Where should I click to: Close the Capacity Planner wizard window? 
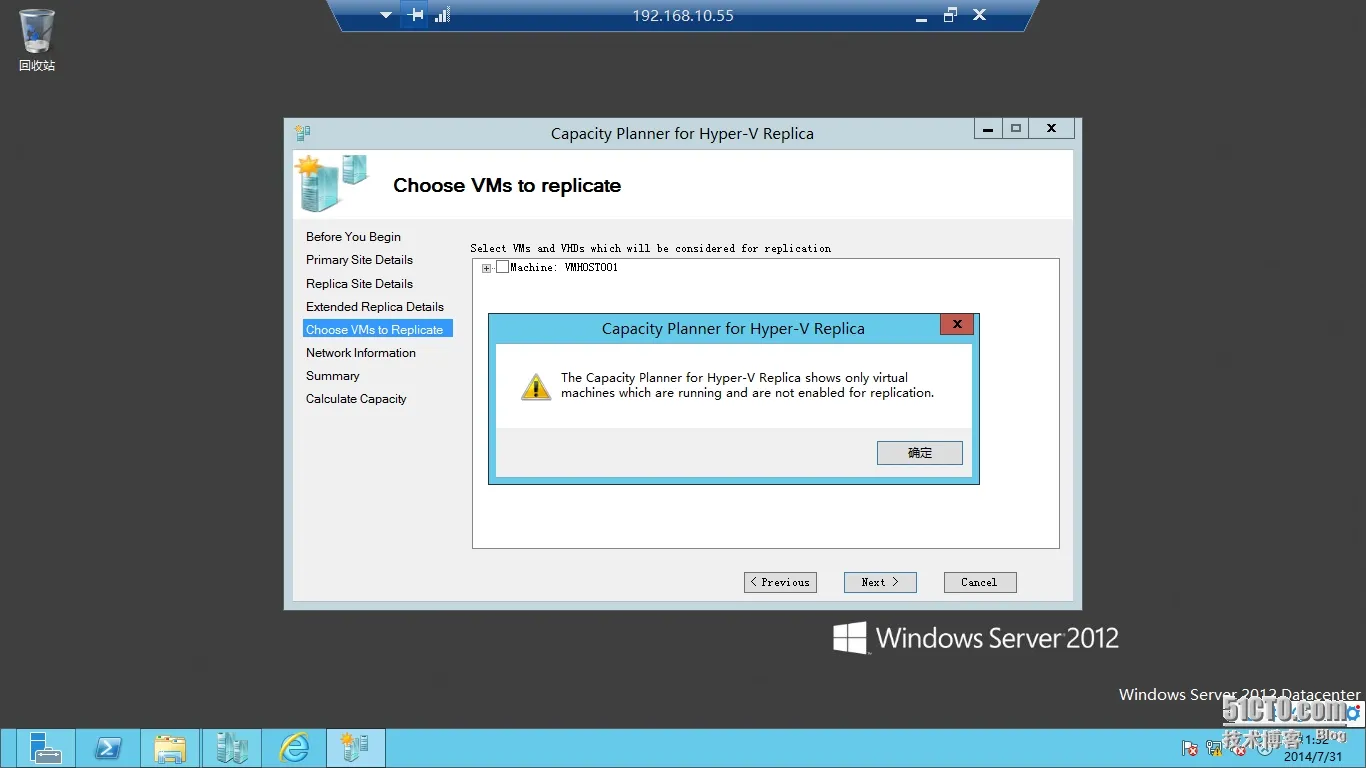pos(1051,129)
